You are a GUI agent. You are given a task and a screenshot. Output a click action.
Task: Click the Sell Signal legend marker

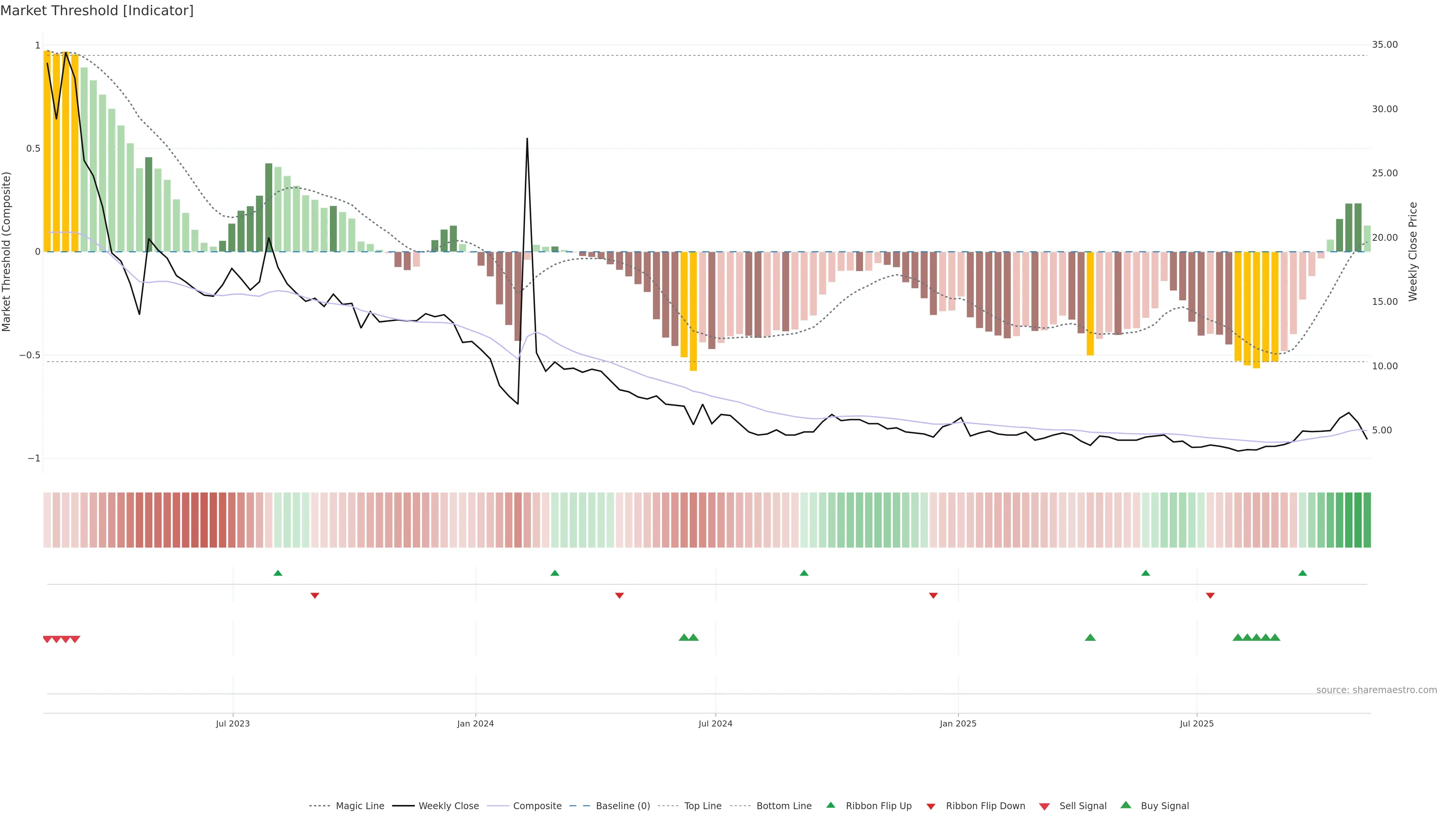1045,806
